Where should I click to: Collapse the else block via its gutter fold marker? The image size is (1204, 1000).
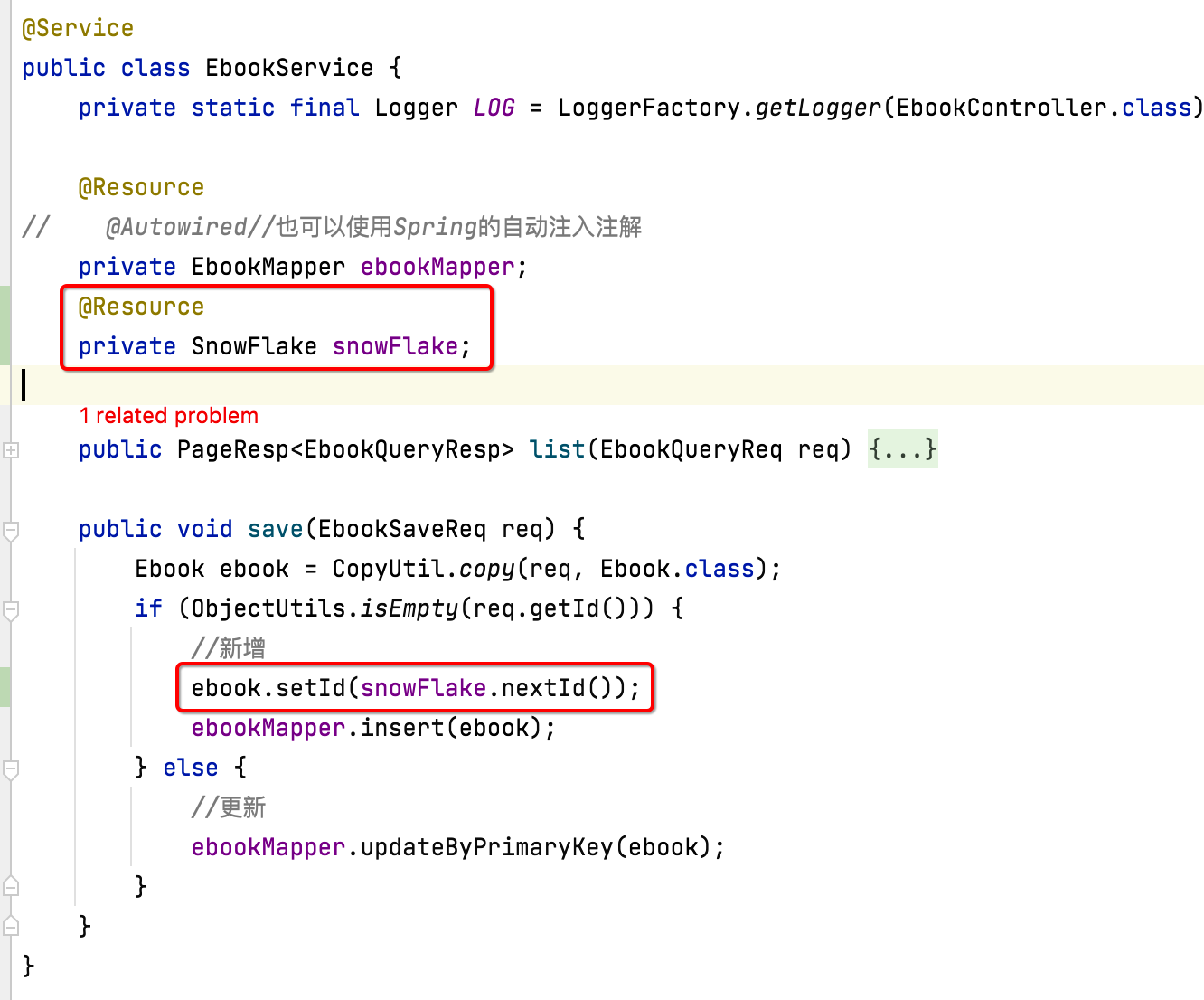[x=11, y=769]
